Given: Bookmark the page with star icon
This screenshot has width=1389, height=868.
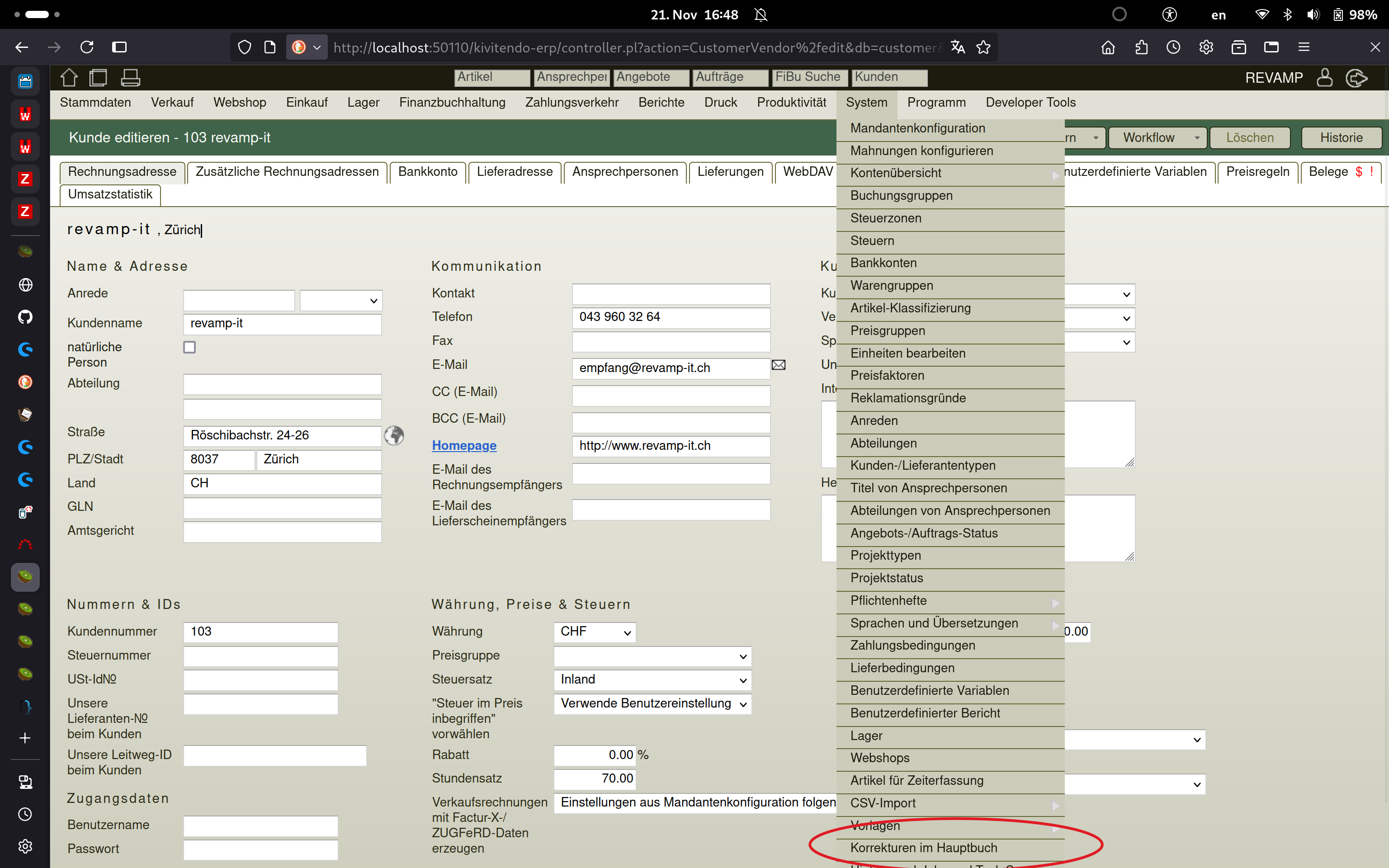Looking at the screenshot, I should click(984, 47).
